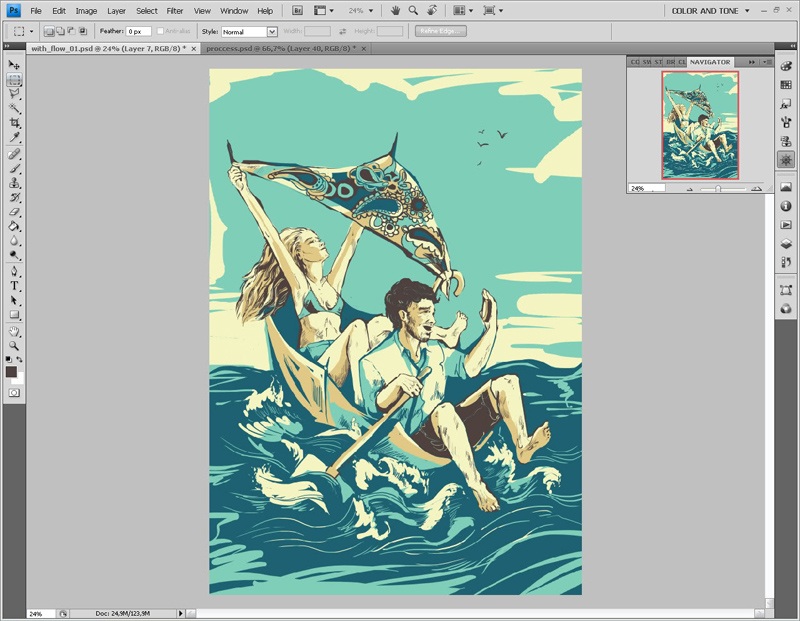
Task: Launch Adobe Bridge from the top bar
Action: pos(299,10)
